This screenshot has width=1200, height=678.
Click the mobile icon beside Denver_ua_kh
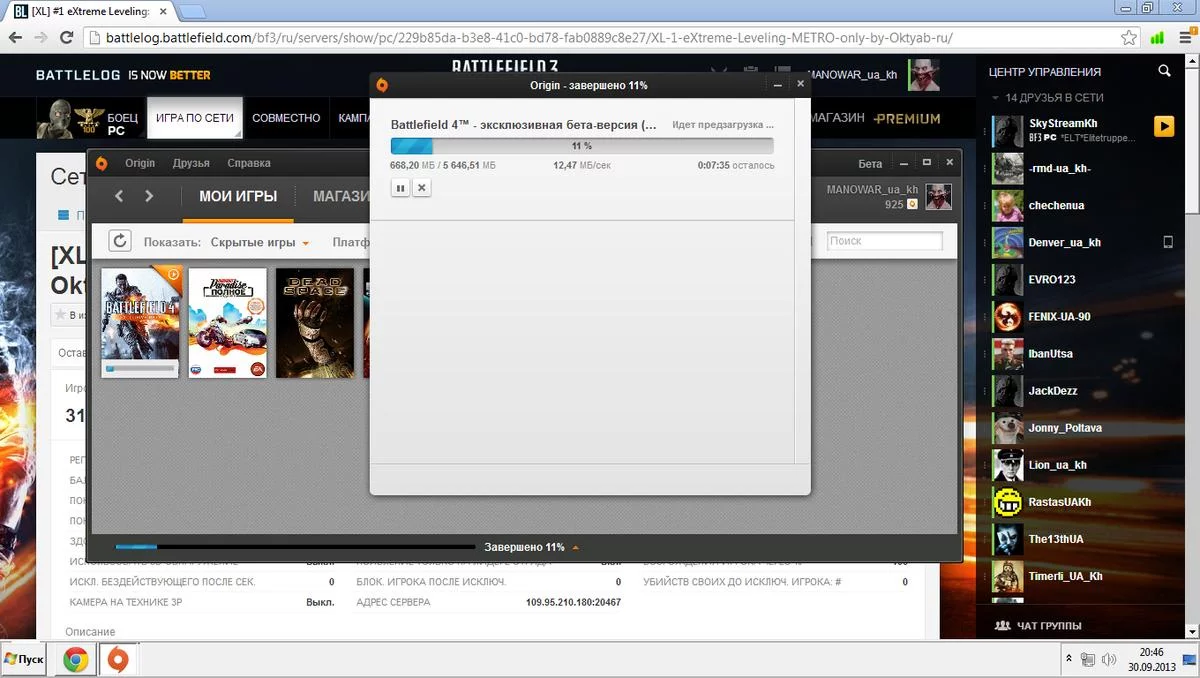tap(1167, 242)
